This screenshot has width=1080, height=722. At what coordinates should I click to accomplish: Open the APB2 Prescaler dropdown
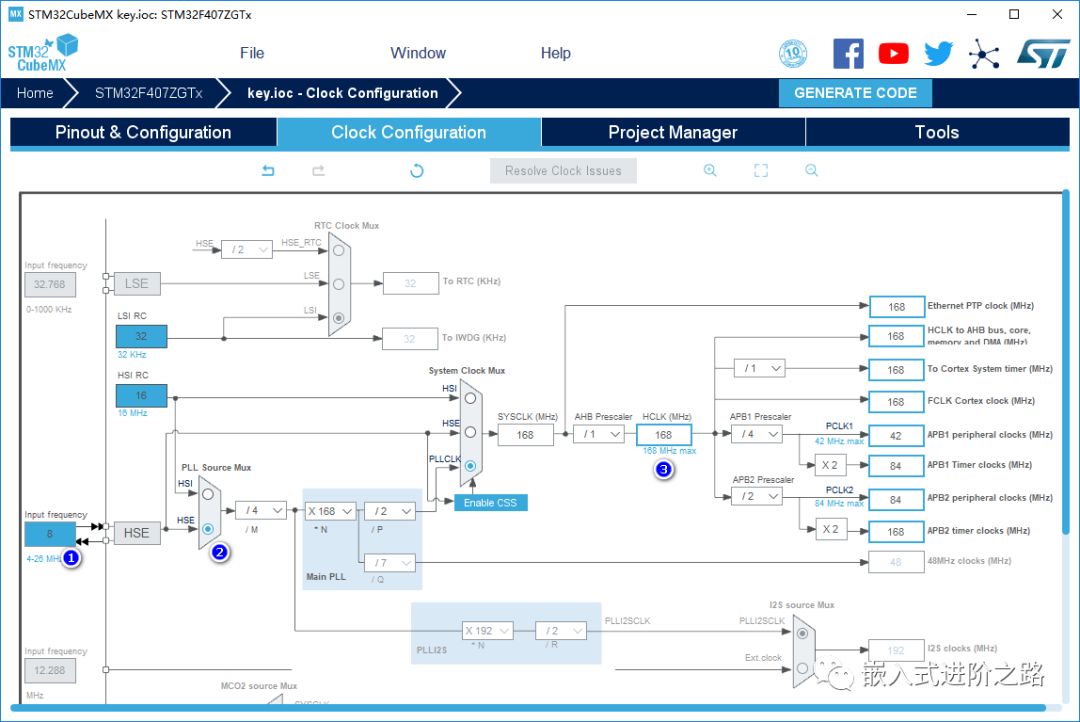(x=757, y=496)
